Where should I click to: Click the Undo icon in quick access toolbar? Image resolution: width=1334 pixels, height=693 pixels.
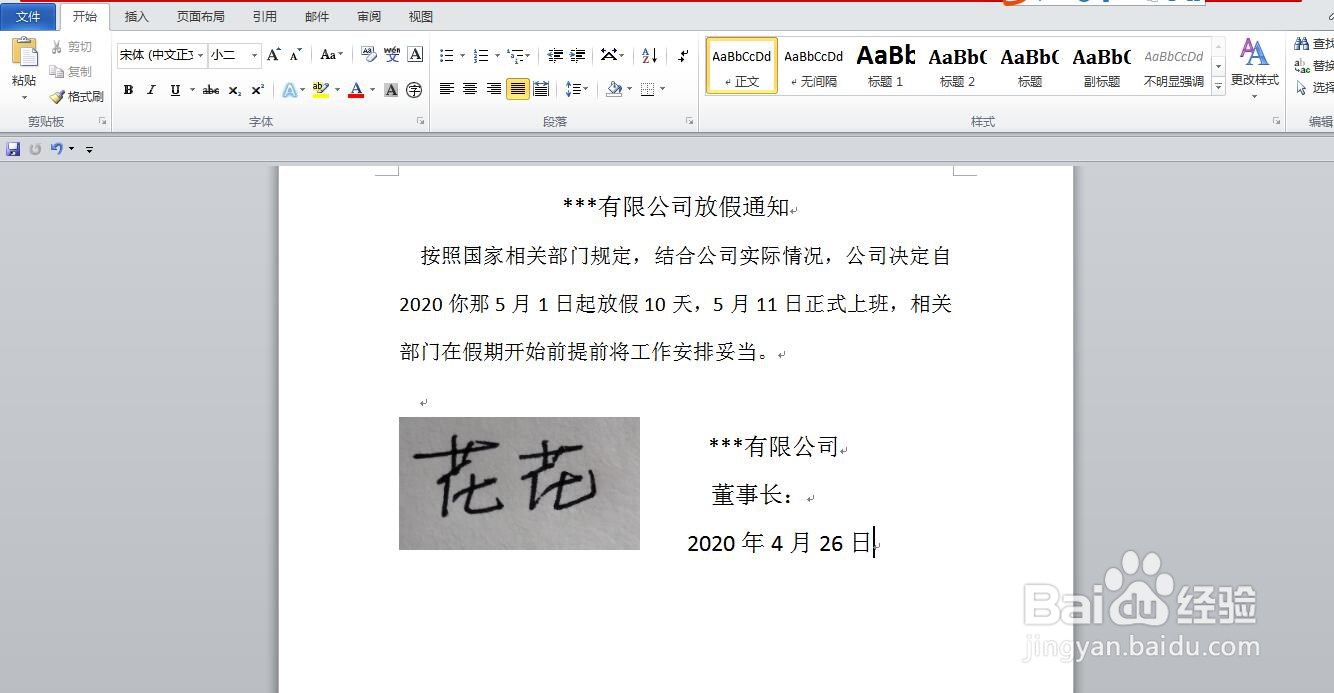[57, 149]
